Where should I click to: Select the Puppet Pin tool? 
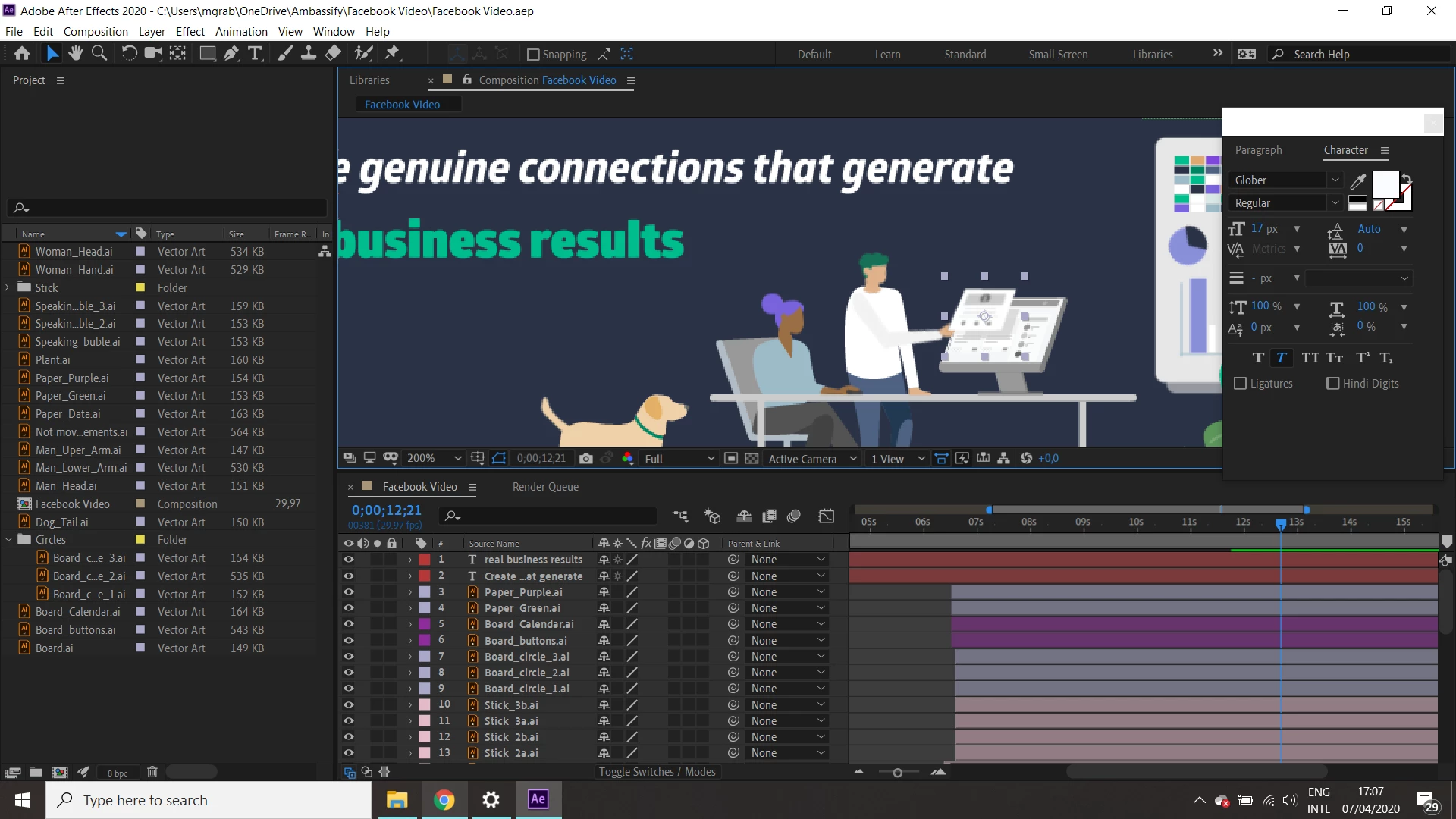click(x=392, y=54)
